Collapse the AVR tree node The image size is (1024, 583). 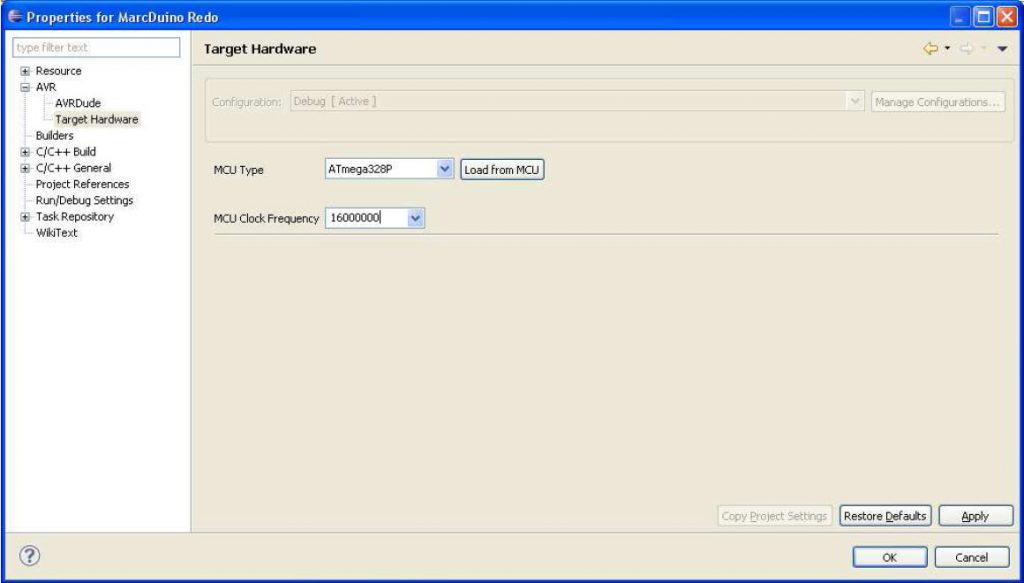pyautogui.click(x=25, y=87)
